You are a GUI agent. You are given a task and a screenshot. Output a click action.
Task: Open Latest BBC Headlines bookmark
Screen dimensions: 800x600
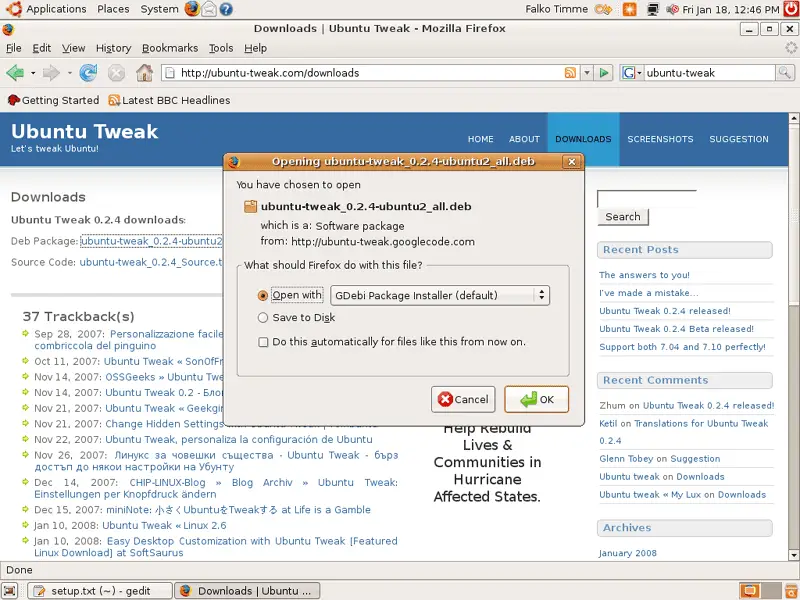pos(169,101)
